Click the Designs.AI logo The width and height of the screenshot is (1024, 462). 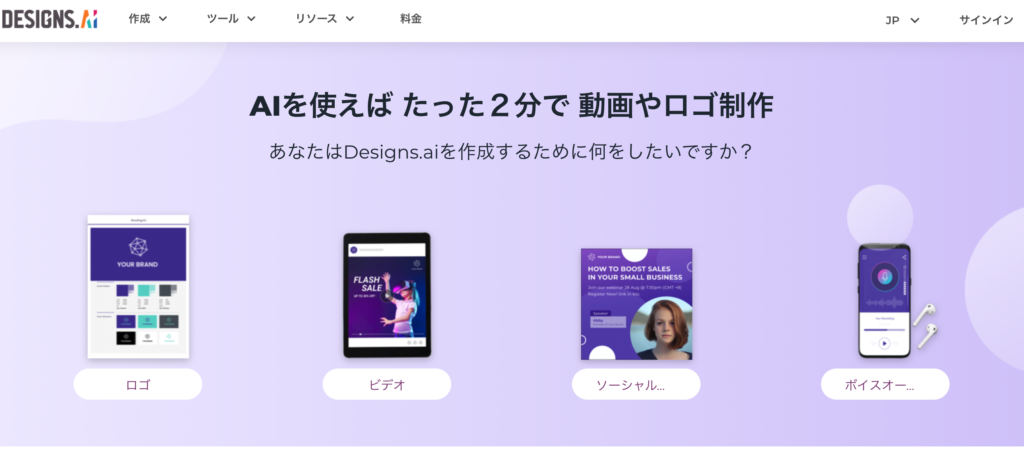click(50, 20)
